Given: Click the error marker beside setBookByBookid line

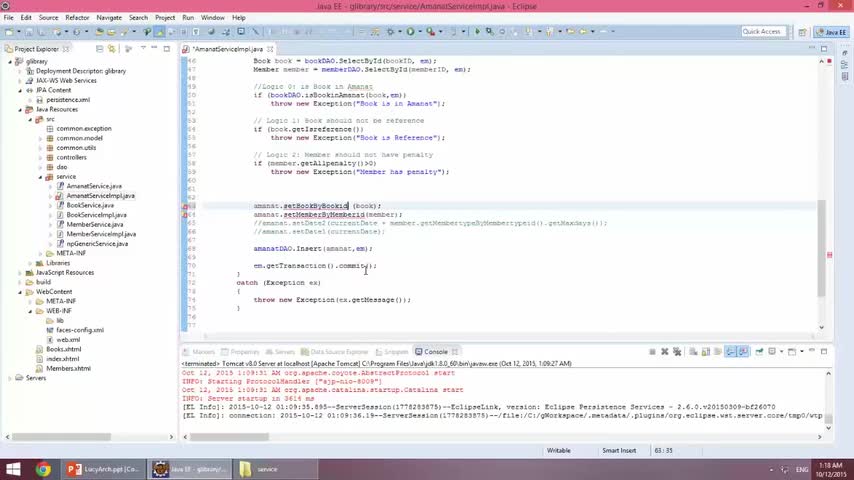Looking at the screenshot, I should (185, 206).
